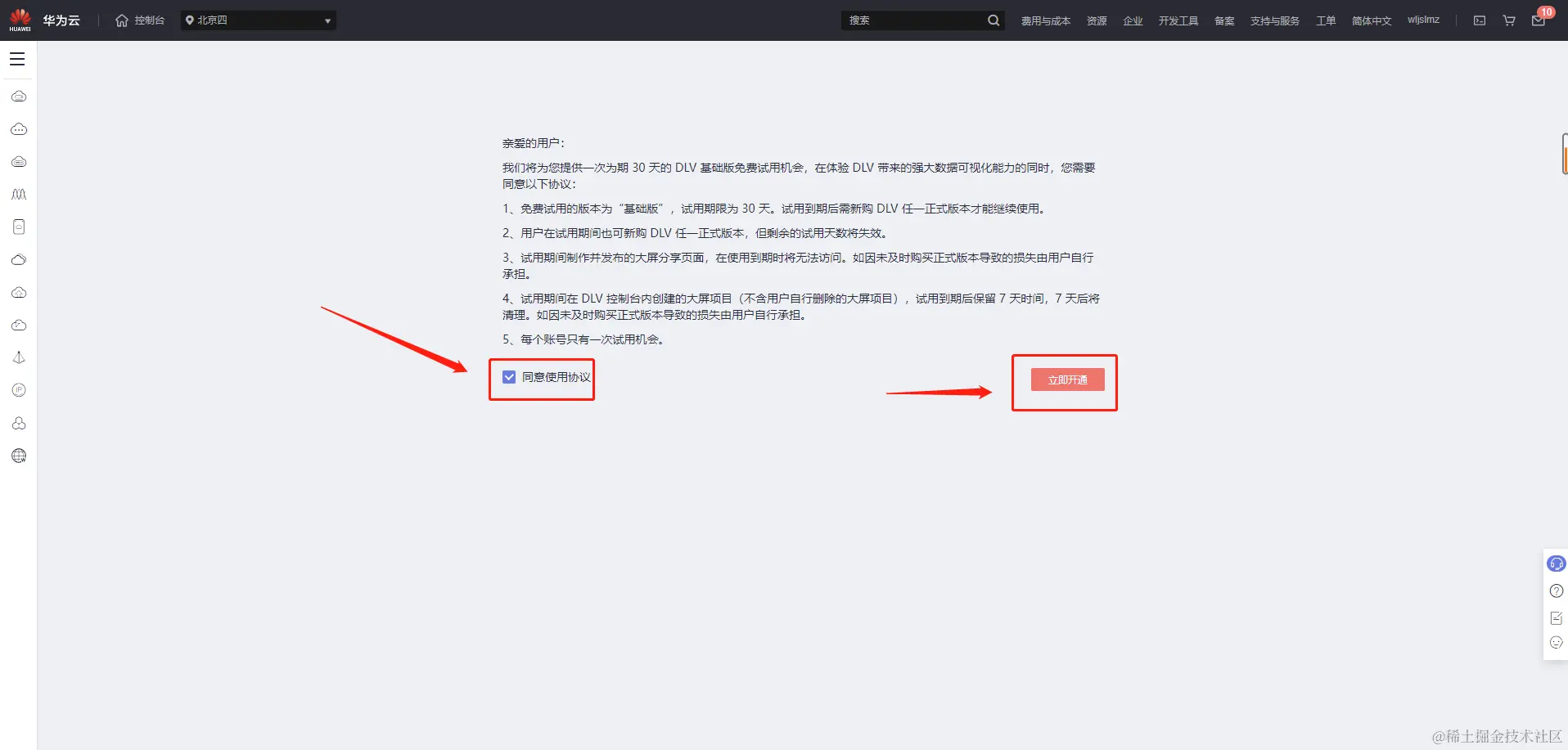Open the three-circles cluster sidebar icon
This screenshot has height=750, width=1568.
19,423
